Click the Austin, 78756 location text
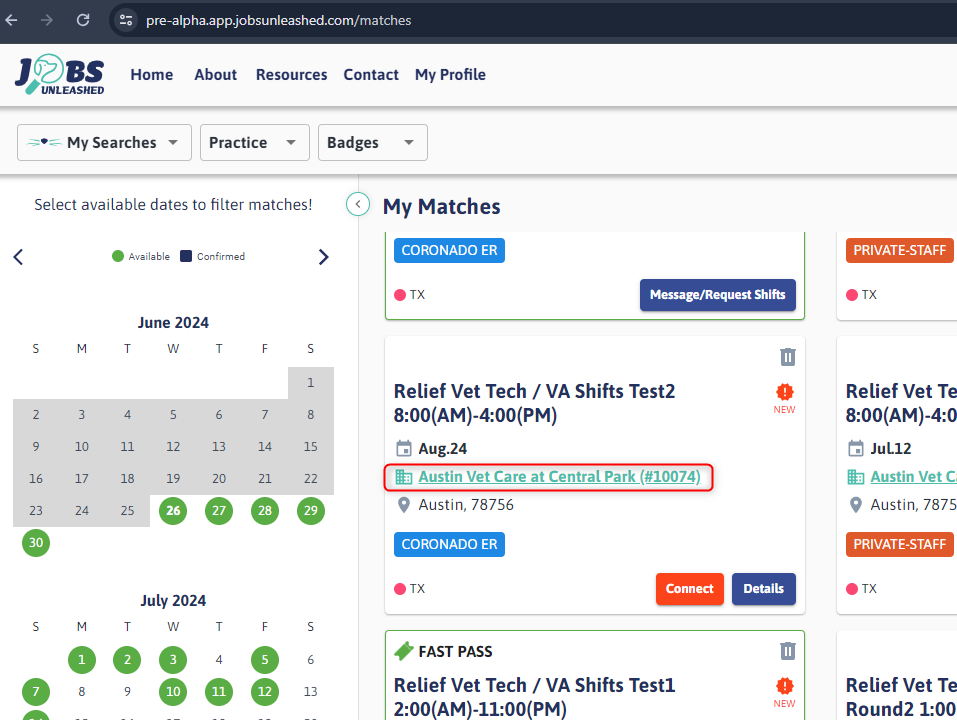957x720 pixels. (x=466, y=505)
